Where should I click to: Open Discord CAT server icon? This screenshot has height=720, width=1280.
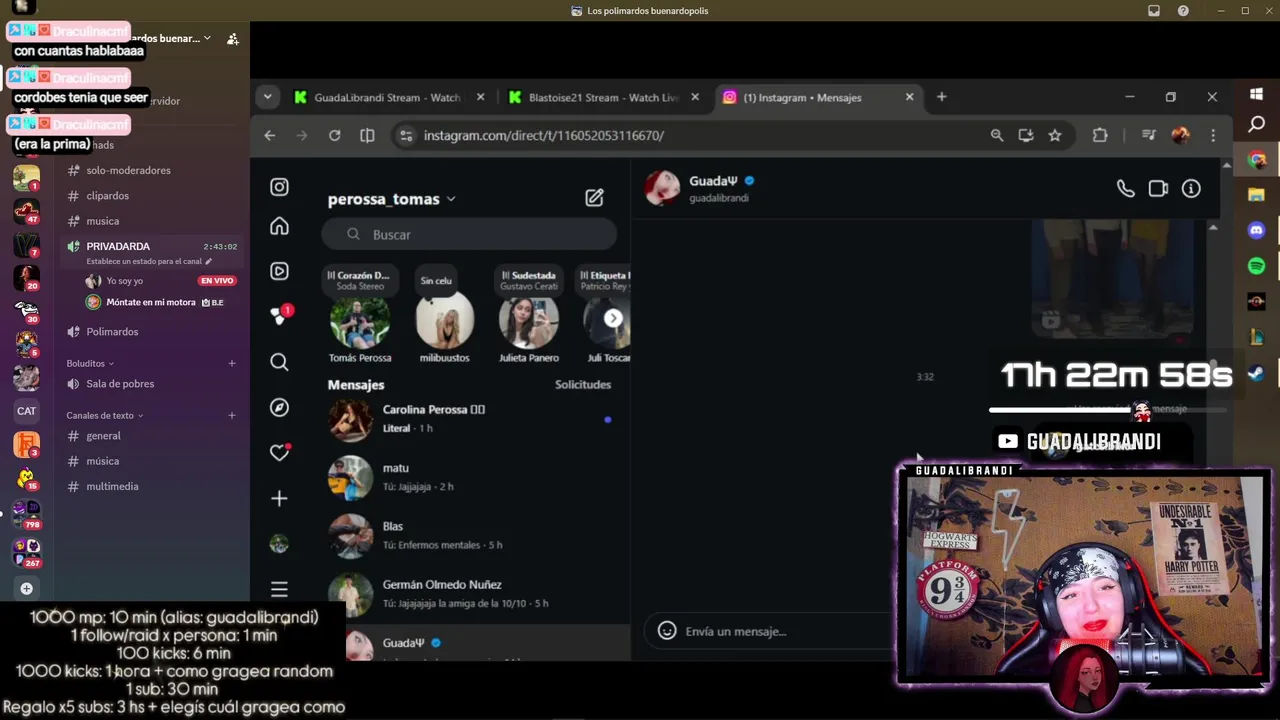pyautogui.click(x=26, y=411)
